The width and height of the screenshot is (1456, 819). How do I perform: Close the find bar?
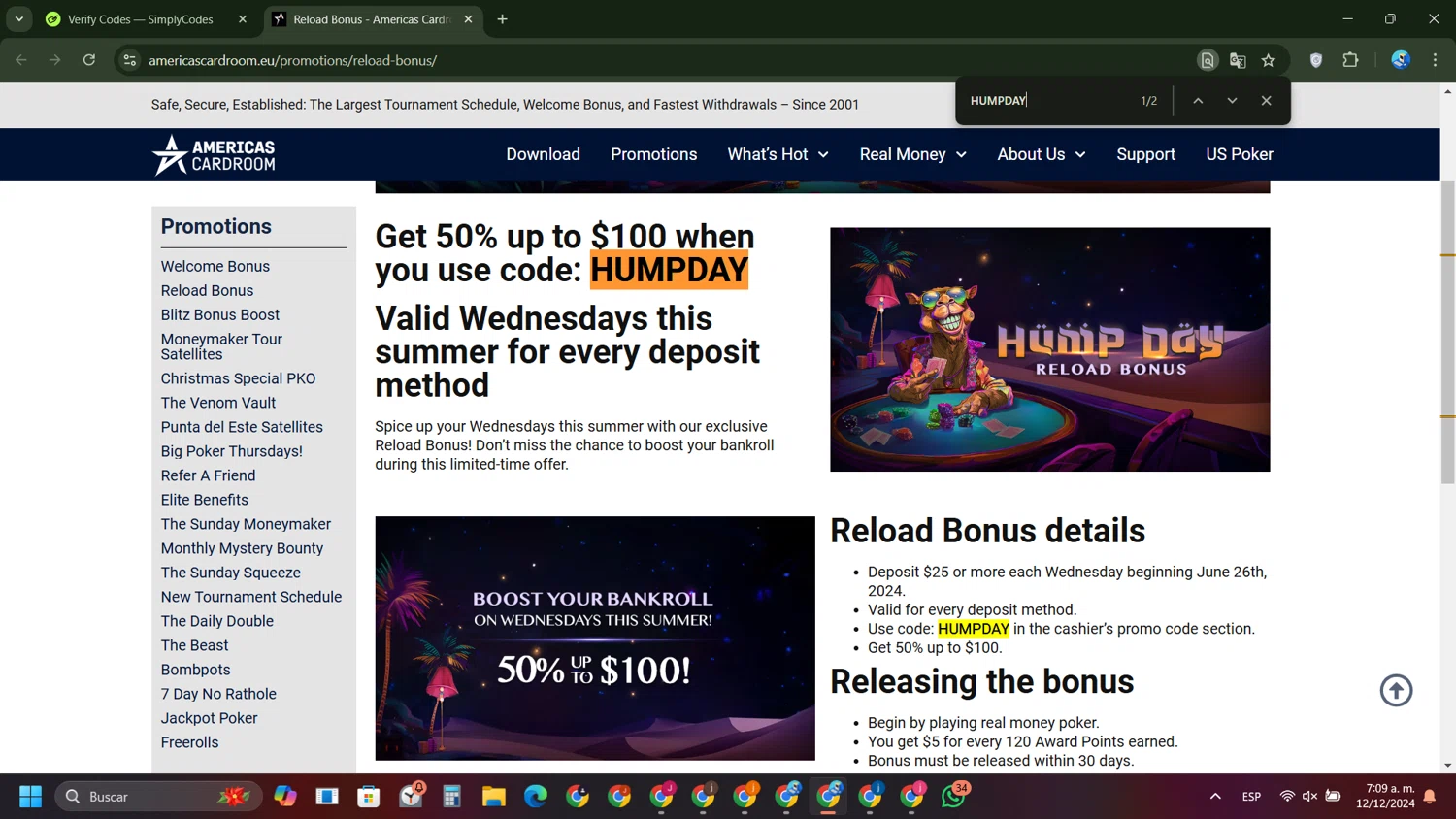1266,101
